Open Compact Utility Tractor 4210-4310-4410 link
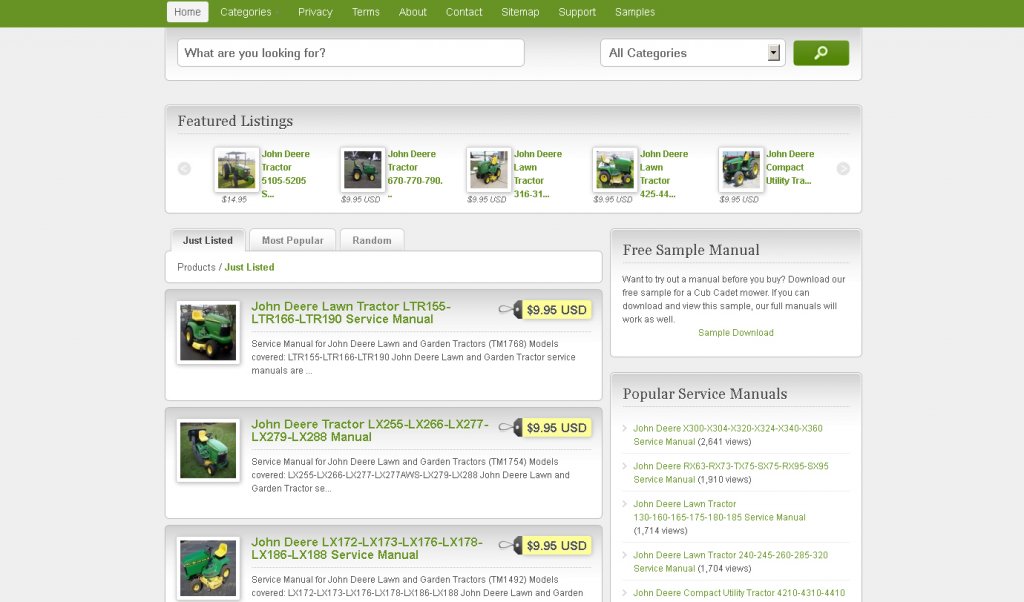 pos(739,593)
